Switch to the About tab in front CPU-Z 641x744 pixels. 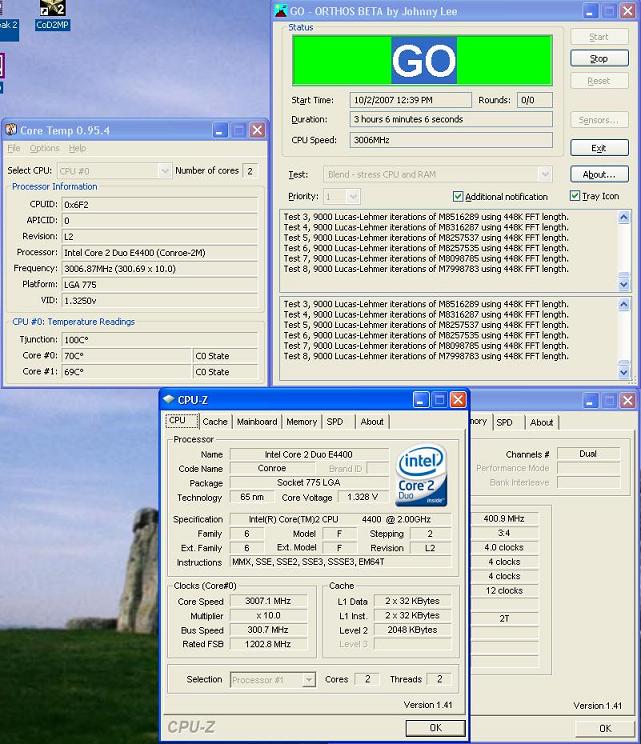[x=372, y=421]
